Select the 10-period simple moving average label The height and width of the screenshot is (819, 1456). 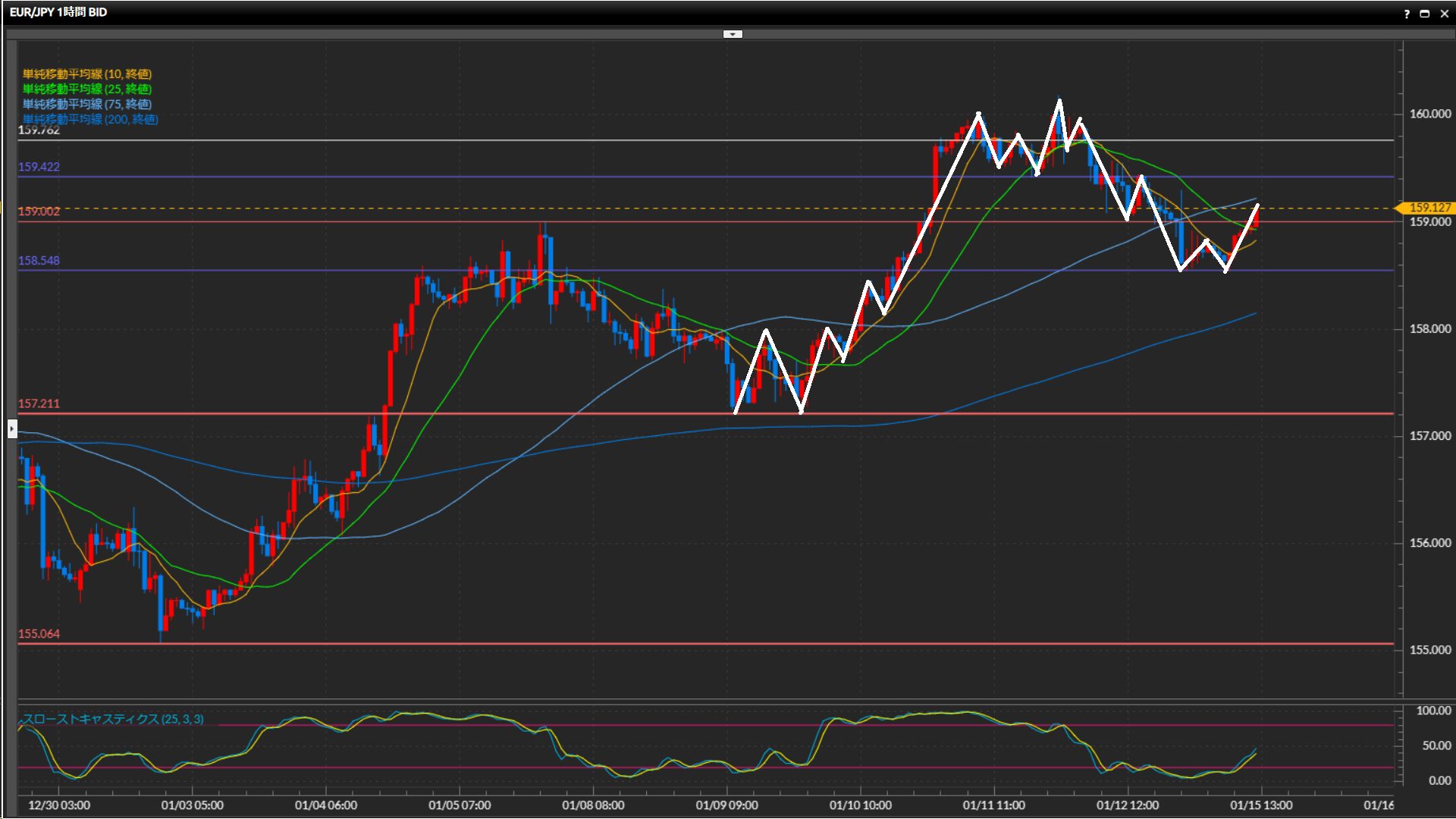click(87, 74)
